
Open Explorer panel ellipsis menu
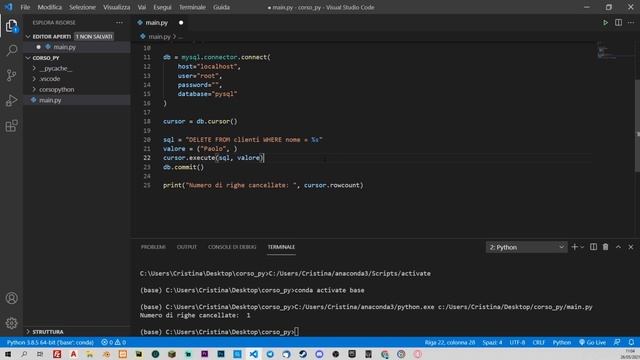(x=119, y=22)
